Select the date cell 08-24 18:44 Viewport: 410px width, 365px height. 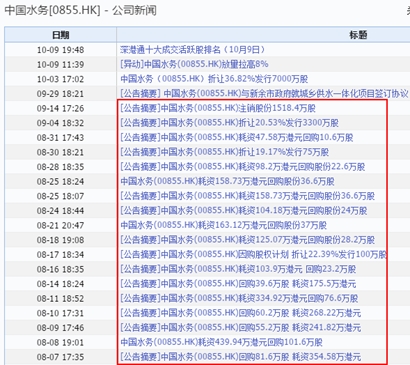click(x=60, y=211)
